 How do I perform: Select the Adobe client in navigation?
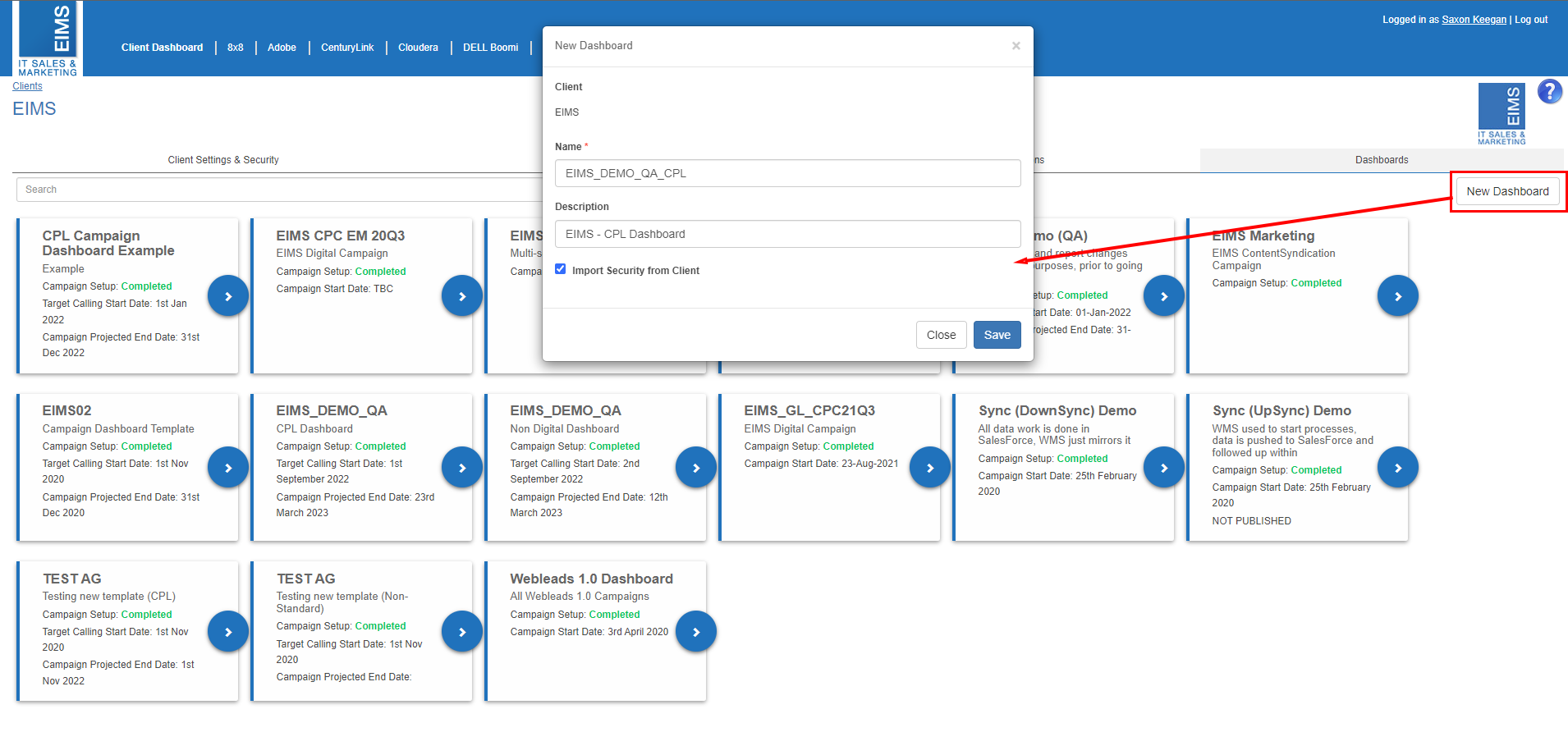point(282,48)
